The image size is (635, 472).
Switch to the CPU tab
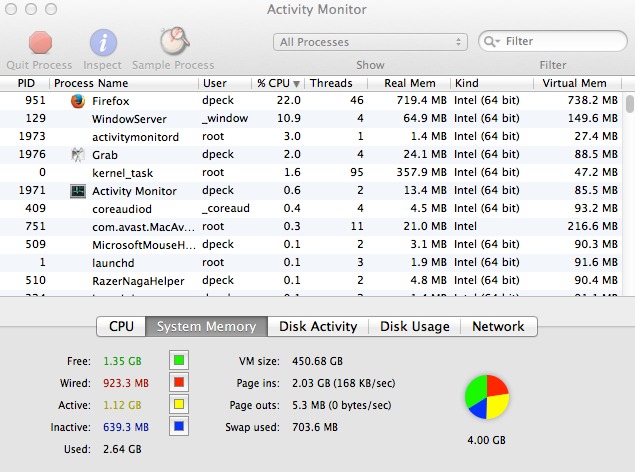(121, 326)
